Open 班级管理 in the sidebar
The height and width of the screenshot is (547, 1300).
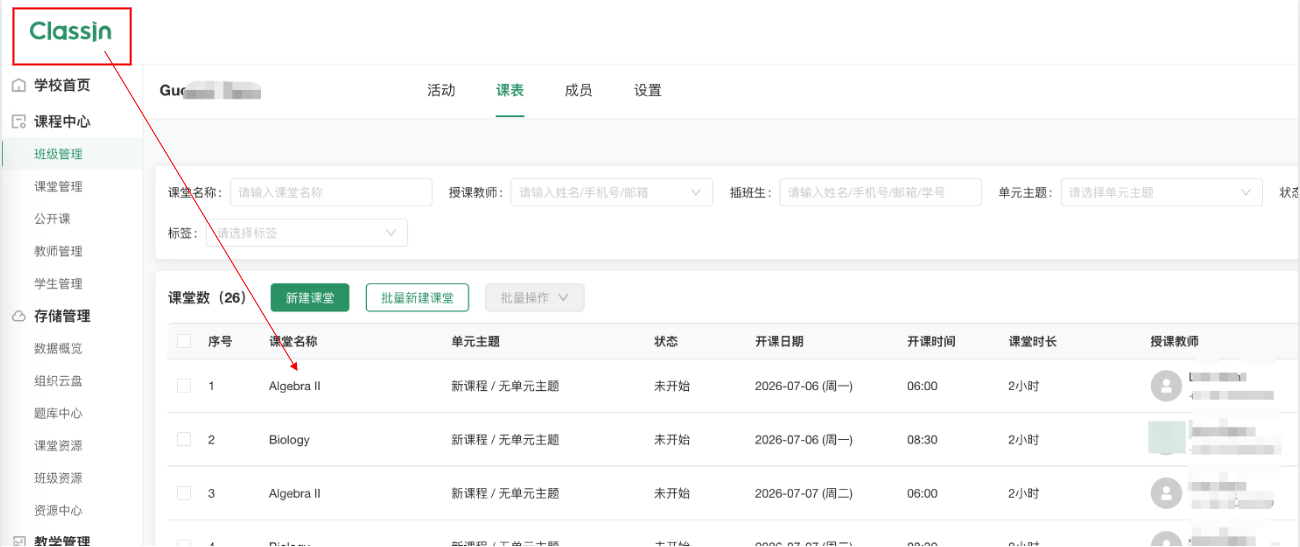(58, 154)
